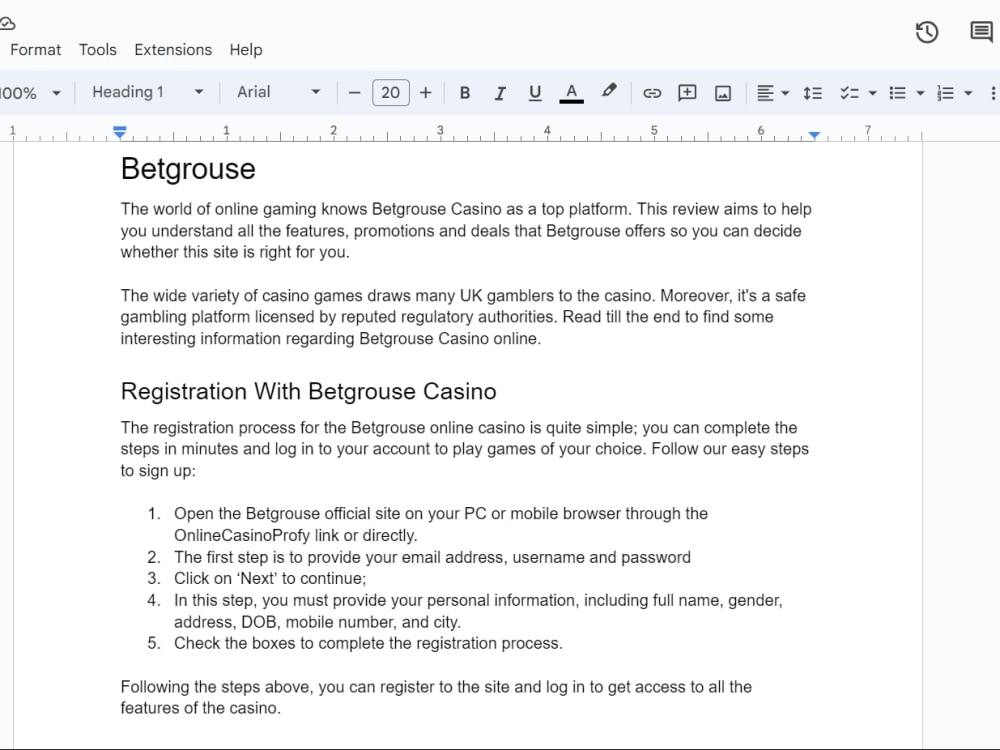This screenshot has height=750, width=1000.
Task: Open the Extensions menu
Action: pyautogui.click(x=173, y=50)
